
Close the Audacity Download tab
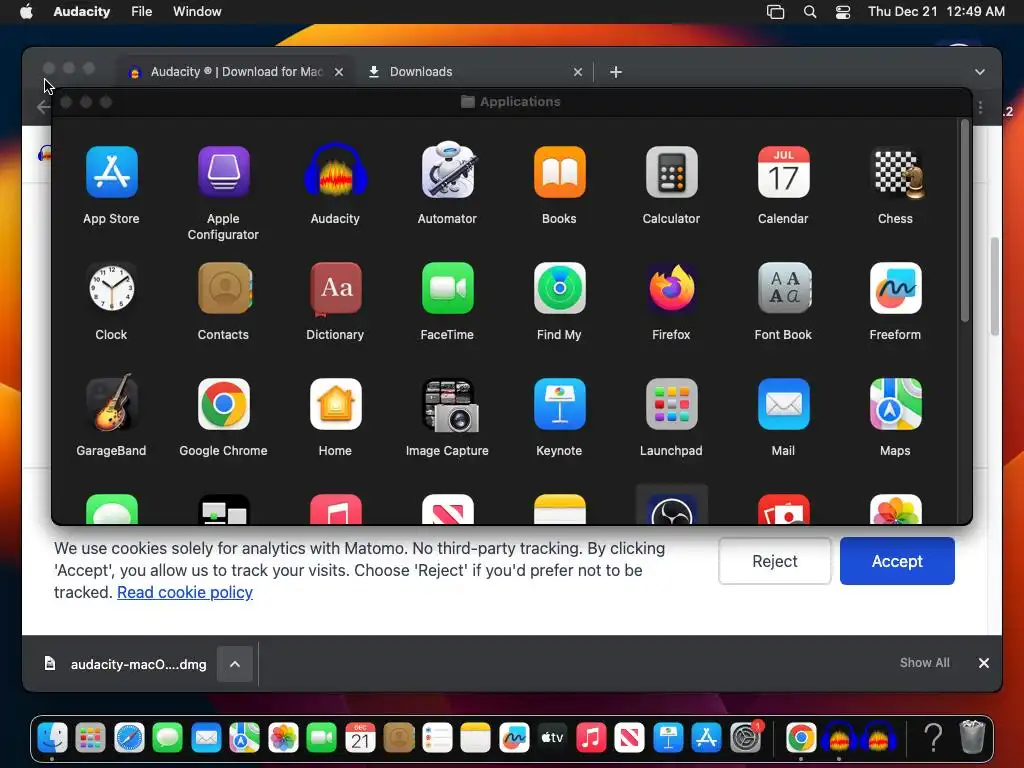[339, 72]
